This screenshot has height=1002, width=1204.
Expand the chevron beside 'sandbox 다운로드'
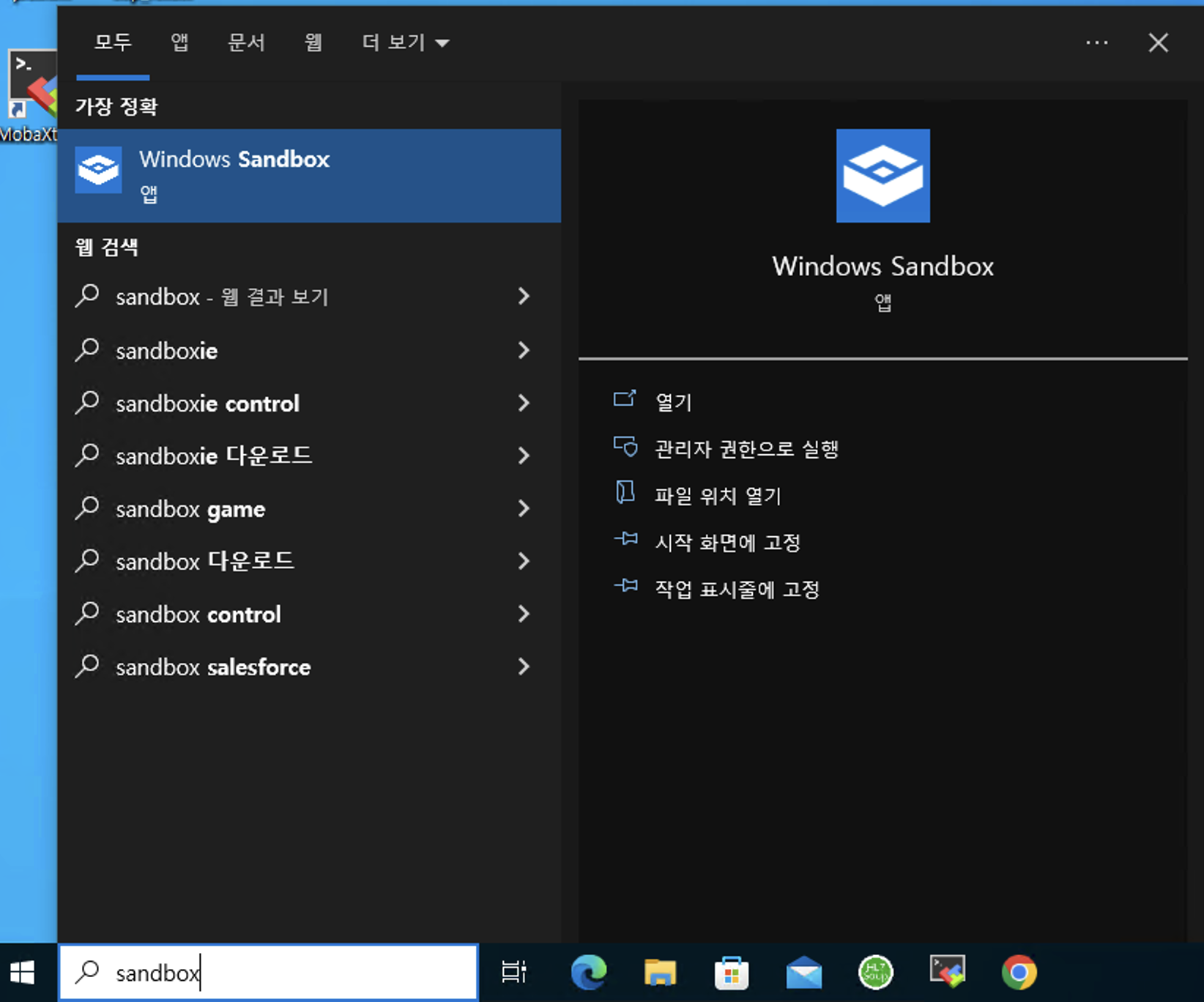[x=523, y=561]
